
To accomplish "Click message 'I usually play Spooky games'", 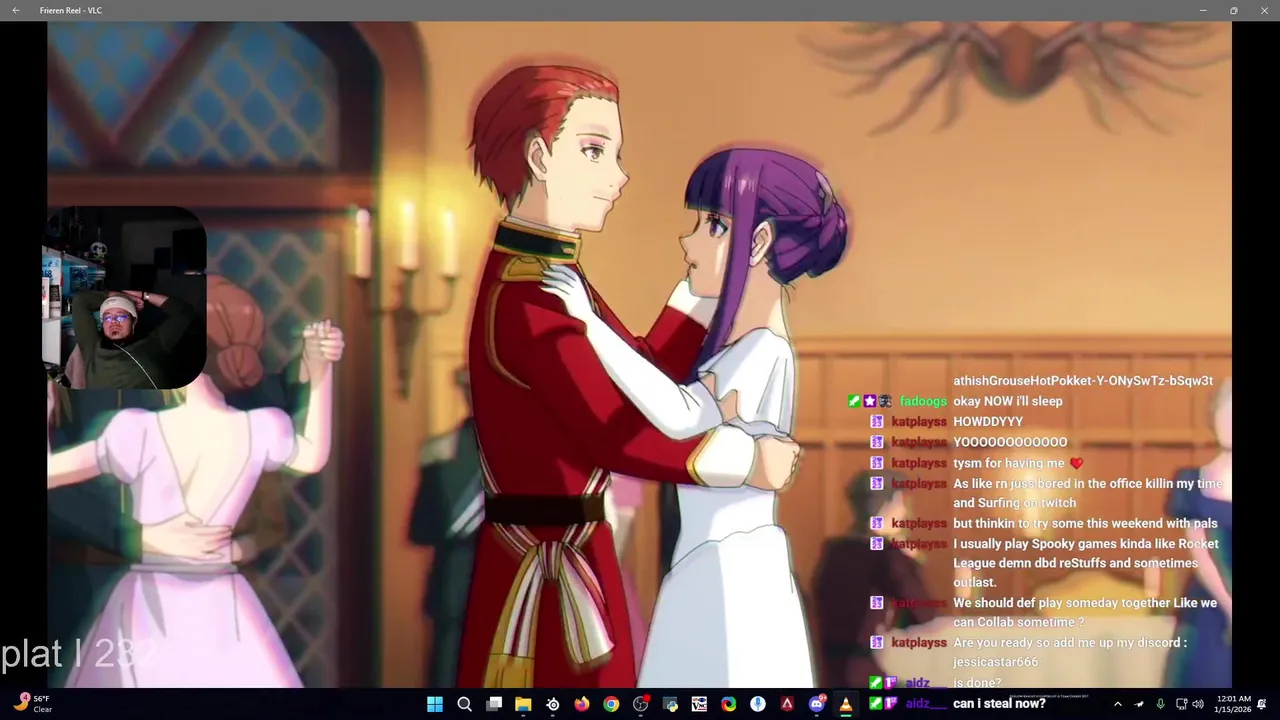I will 1086,563.
